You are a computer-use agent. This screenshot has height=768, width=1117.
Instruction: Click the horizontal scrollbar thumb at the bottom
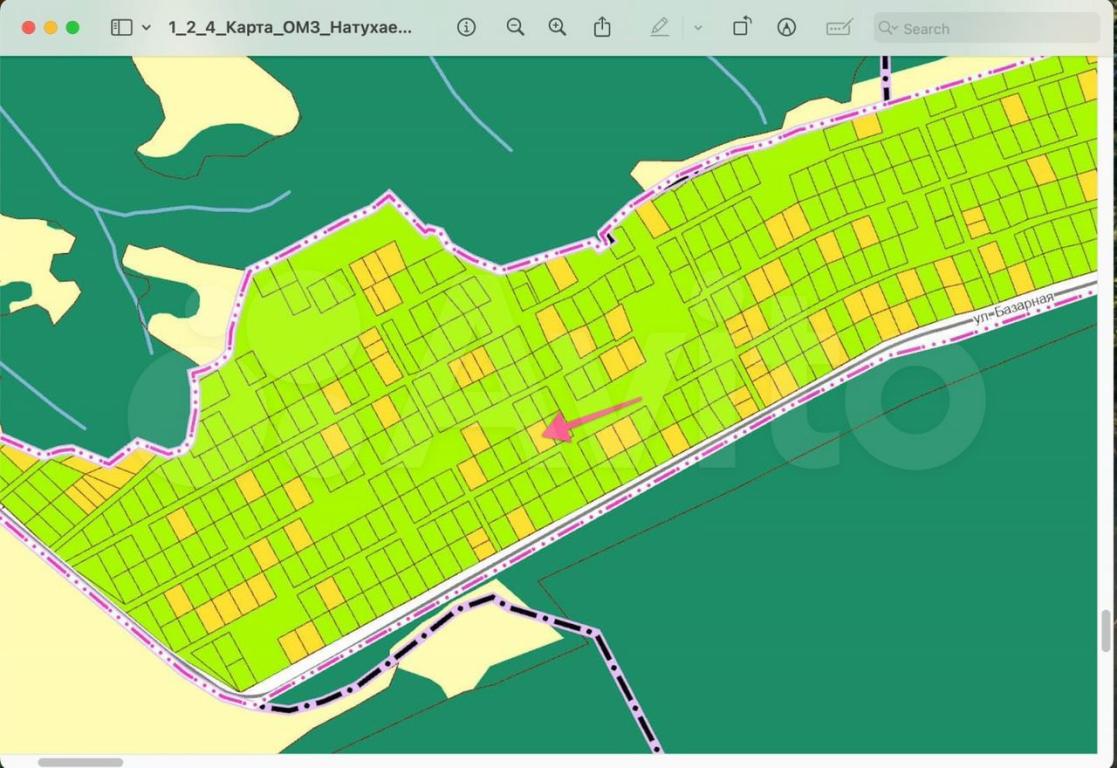[80, 762]
